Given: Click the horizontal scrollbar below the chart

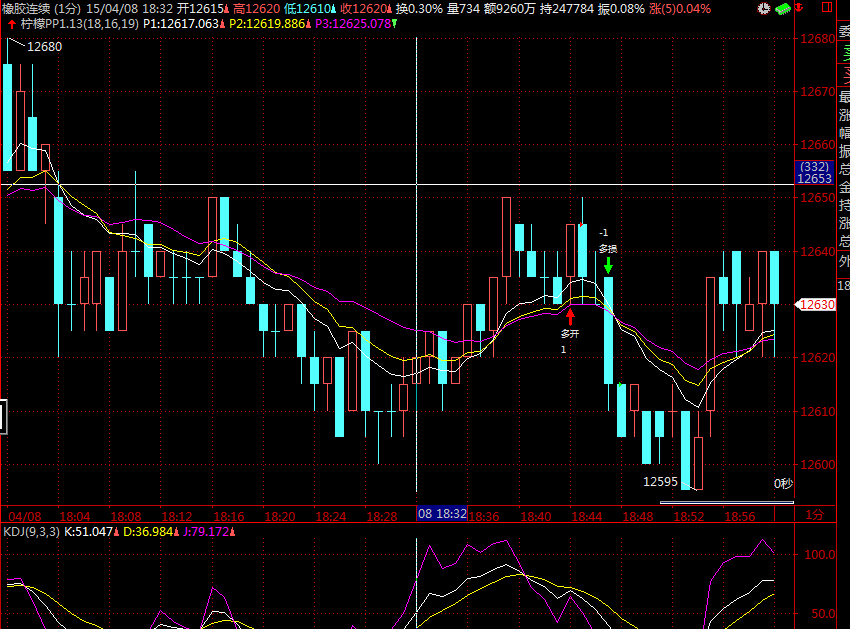Looking at the screenshot, I should pos(740,502).
